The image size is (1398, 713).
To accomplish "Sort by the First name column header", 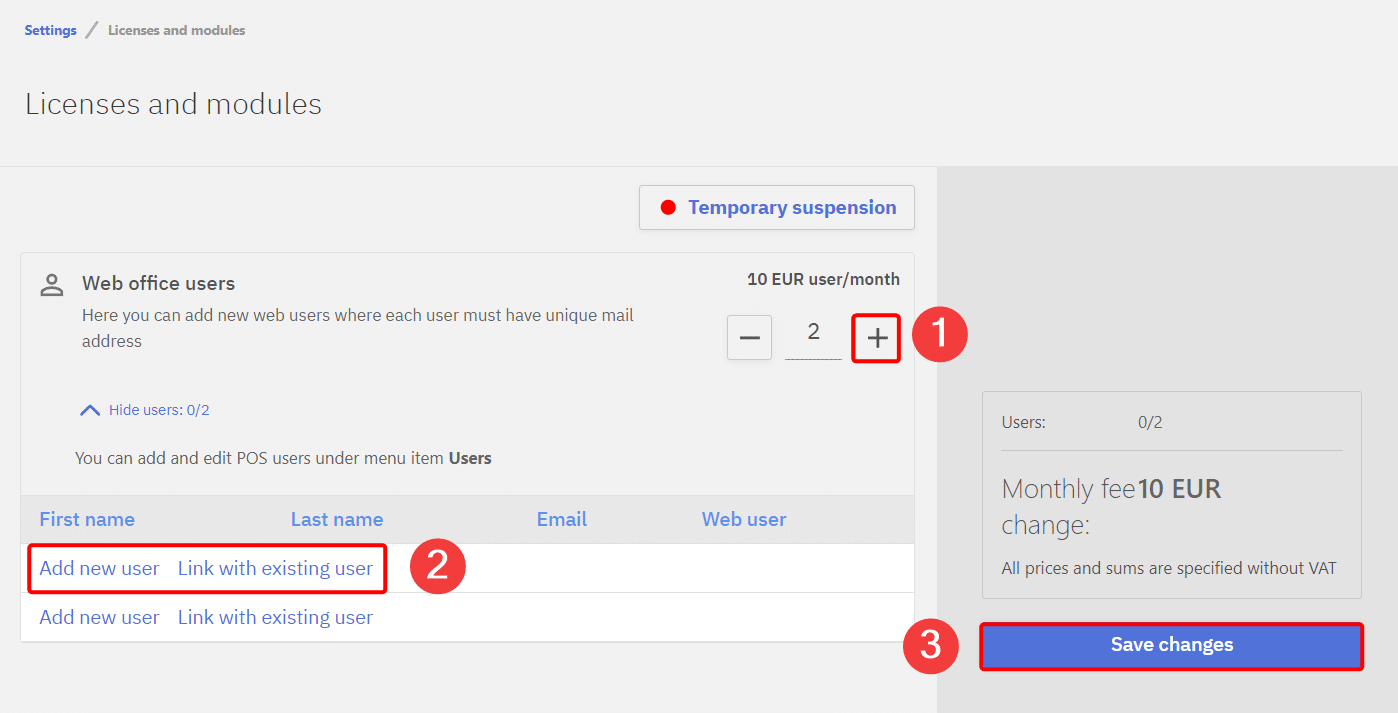I will pyautogui.click(x=87, y=519).
